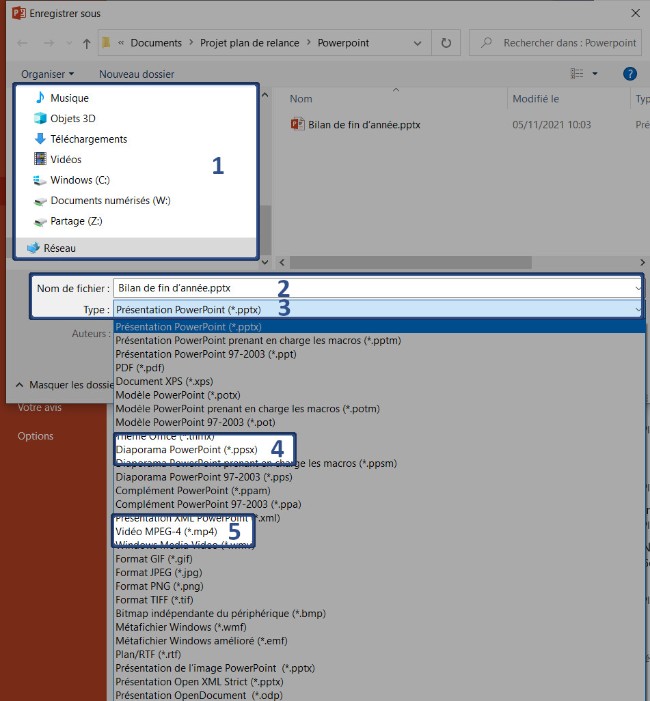650x701 pixels.
Task: Expand the address bar path history dropdown
Action: pos(417,43)
